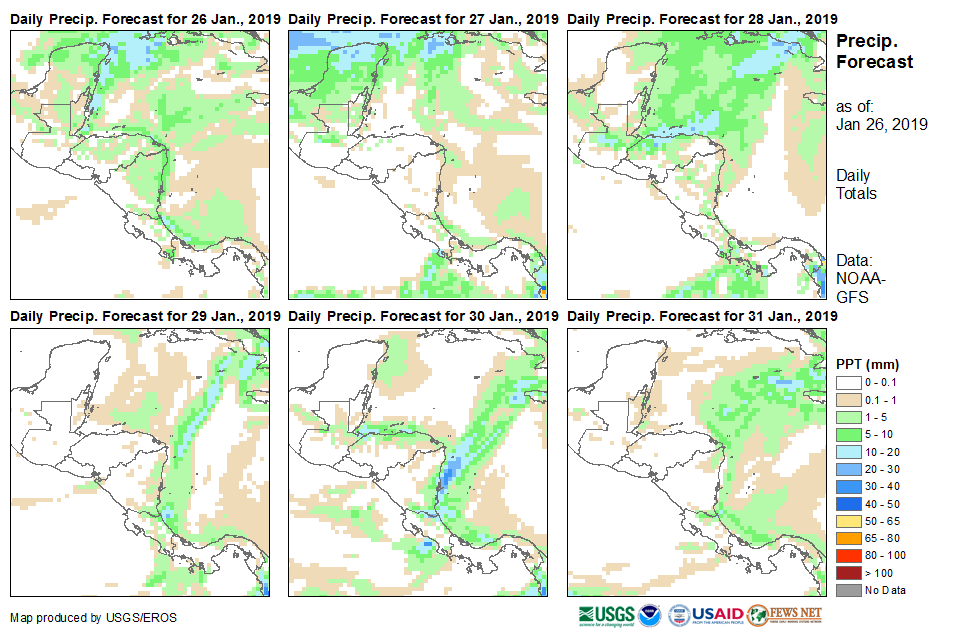Click the round NOAA emblem
970x635 pixels.
pos(650,614)
